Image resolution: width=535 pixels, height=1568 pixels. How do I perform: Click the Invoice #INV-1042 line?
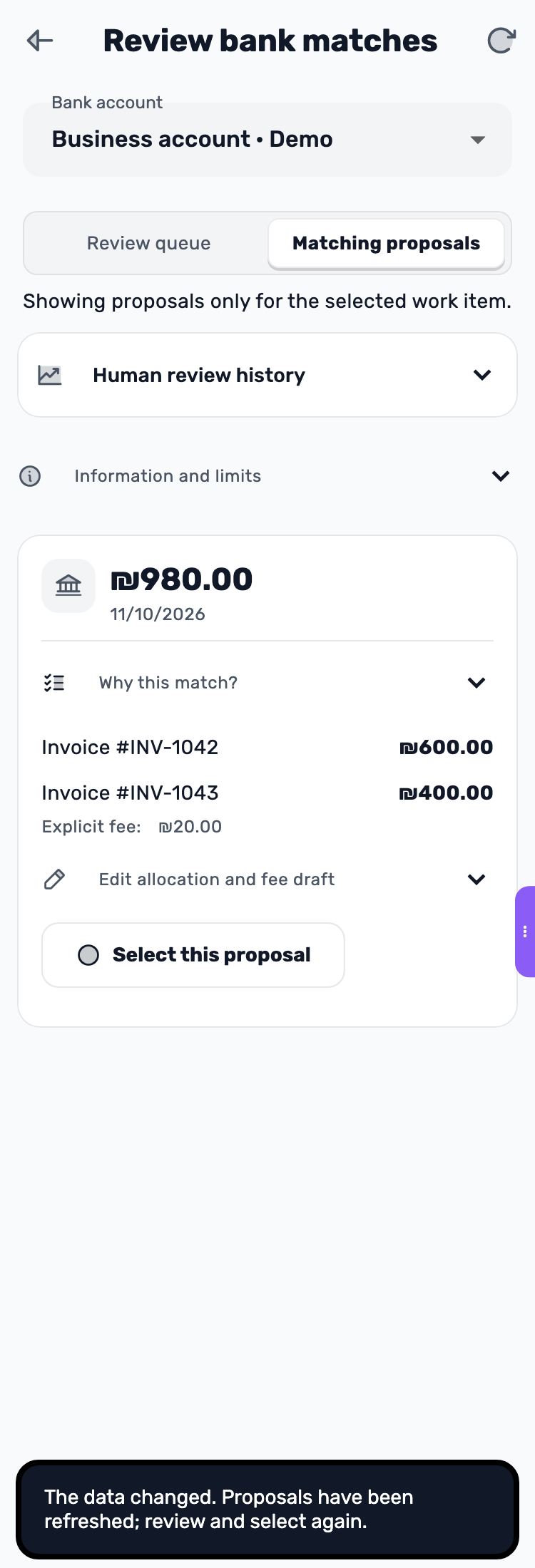[x=267, y=747]
